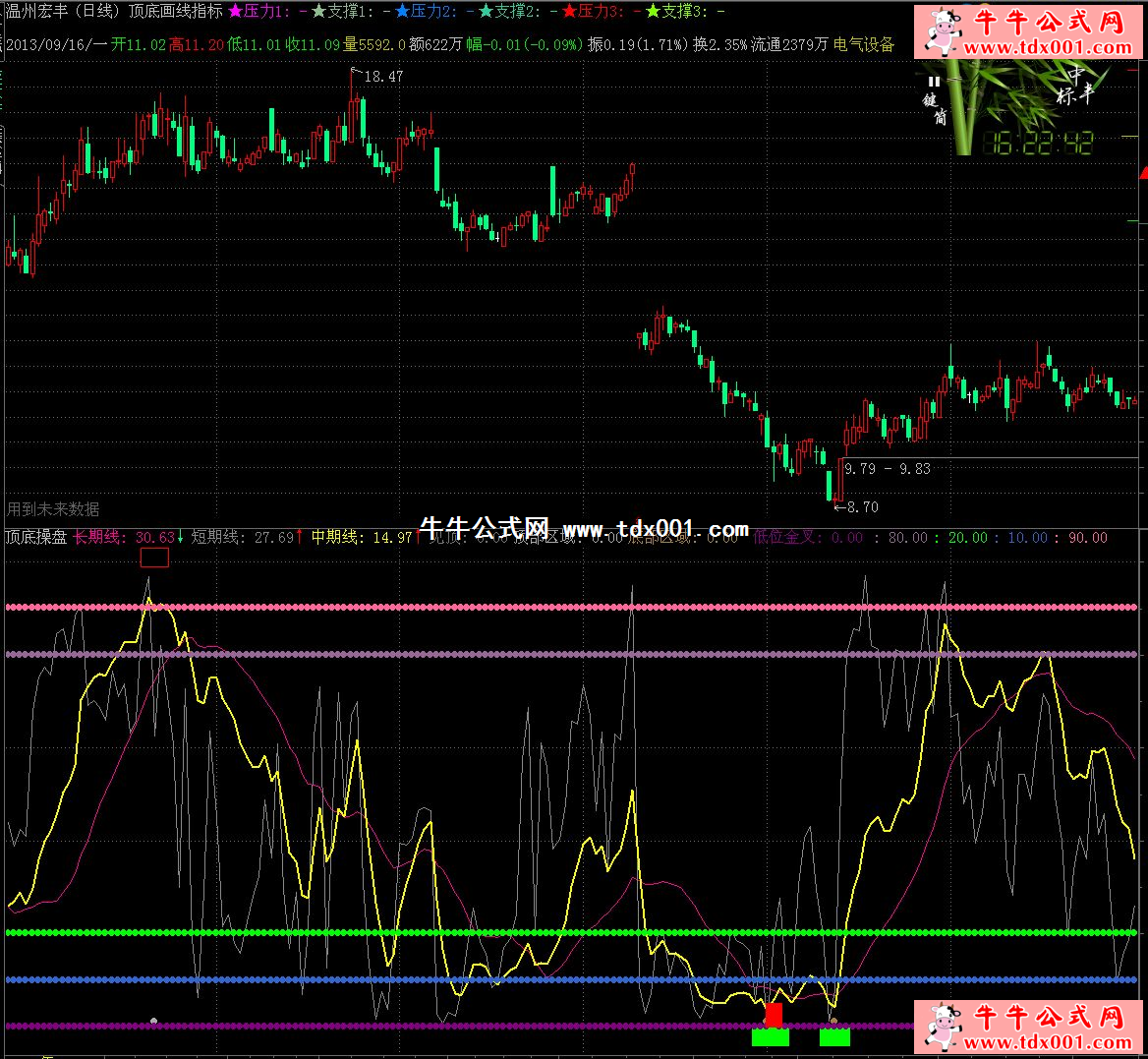Click the 温州宏丰 stock name title
The height and width of the screenshot is (1059, 1148).
[36, 12]
